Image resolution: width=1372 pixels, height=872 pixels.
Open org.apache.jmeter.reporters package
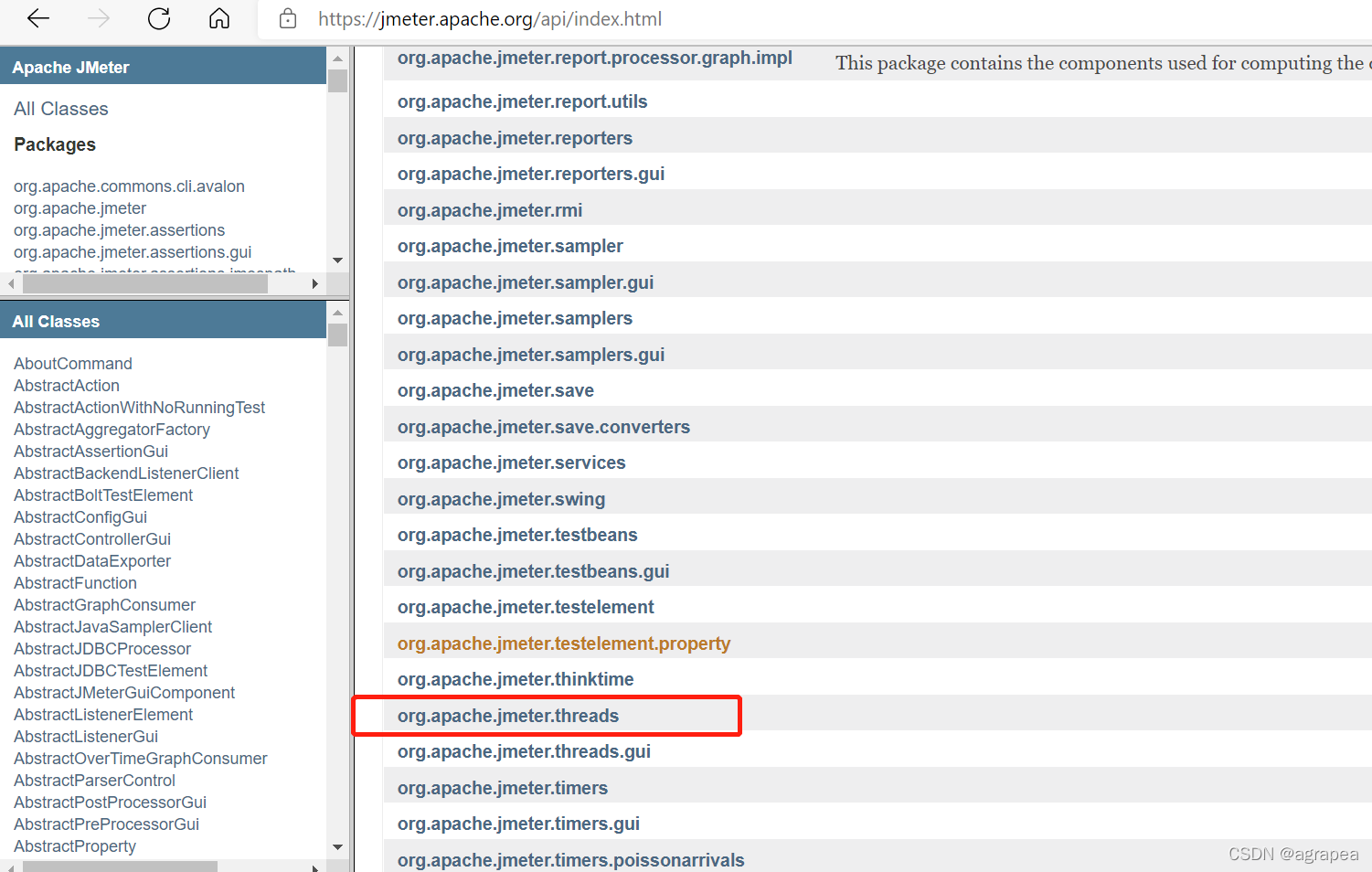pos(515,138)
